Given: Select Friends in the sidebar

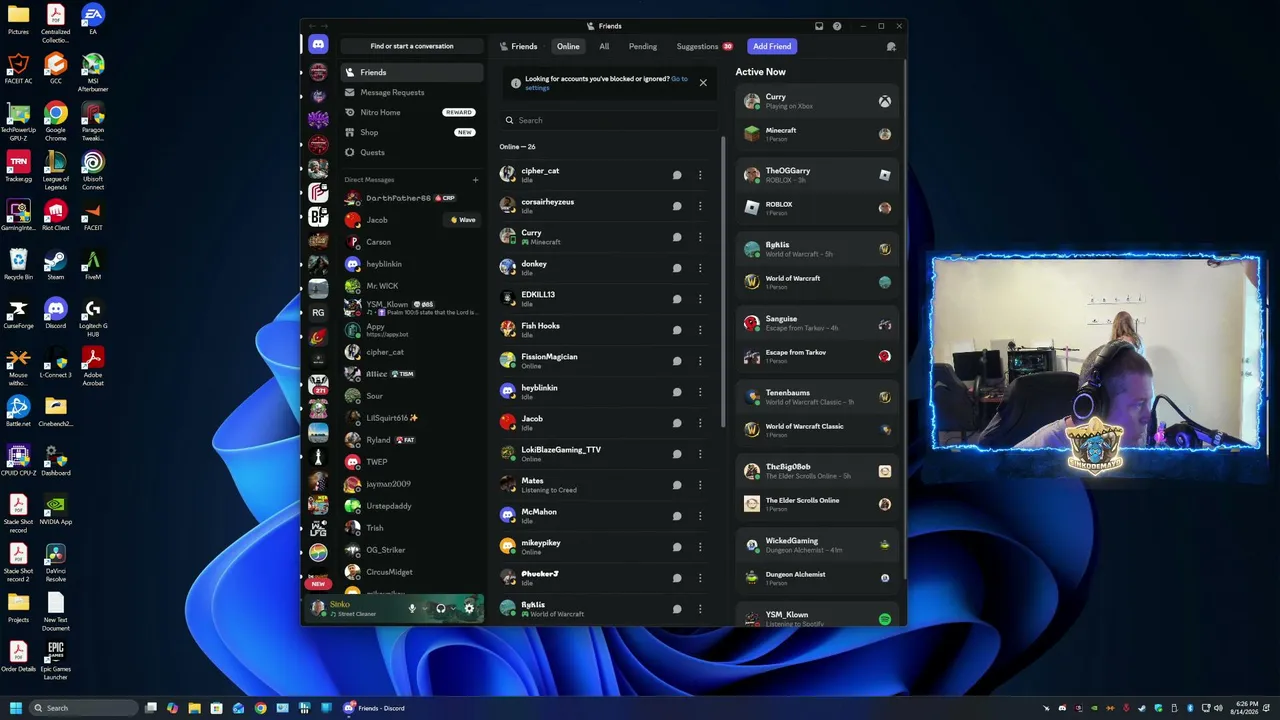Looking at the screenshot, I should click(412, 72).
